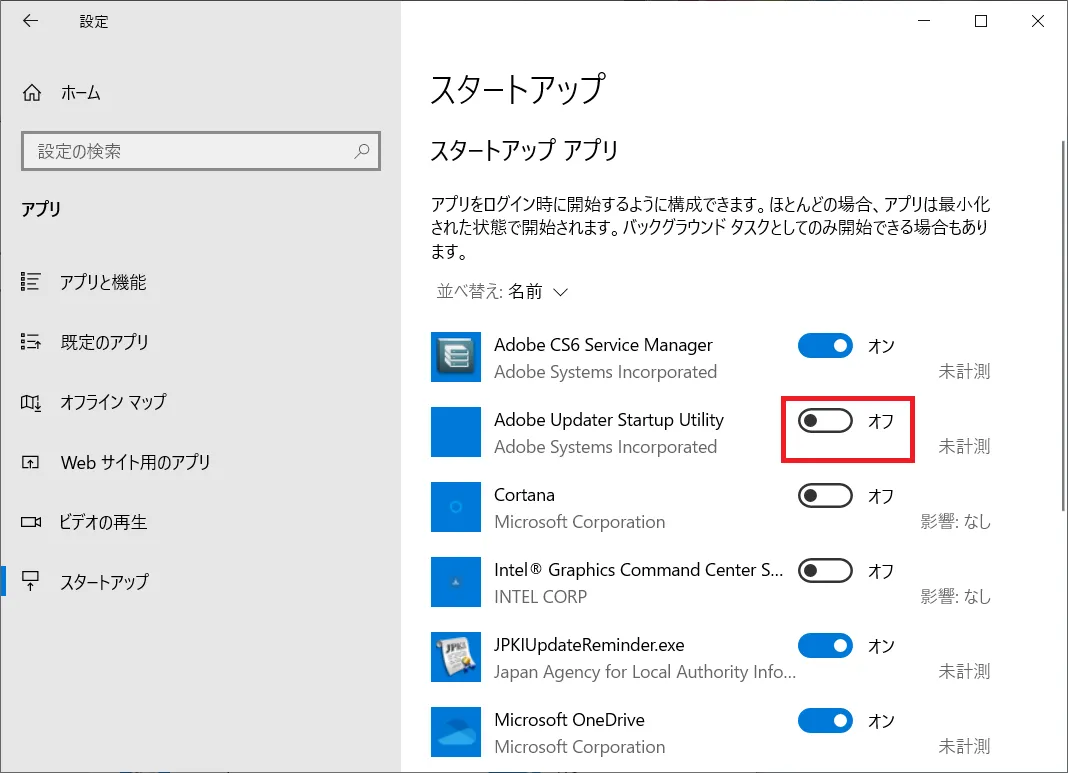
Task: Click the home icon beside ホーム
Action: click(31, 93)
